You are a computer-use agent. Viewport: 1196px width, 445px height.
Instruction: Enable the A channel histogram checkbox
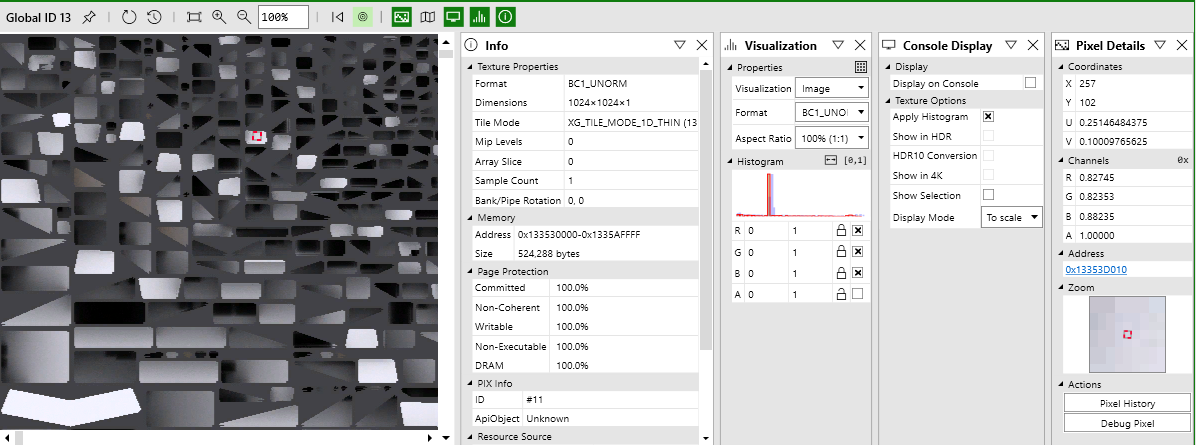[857, 294]
